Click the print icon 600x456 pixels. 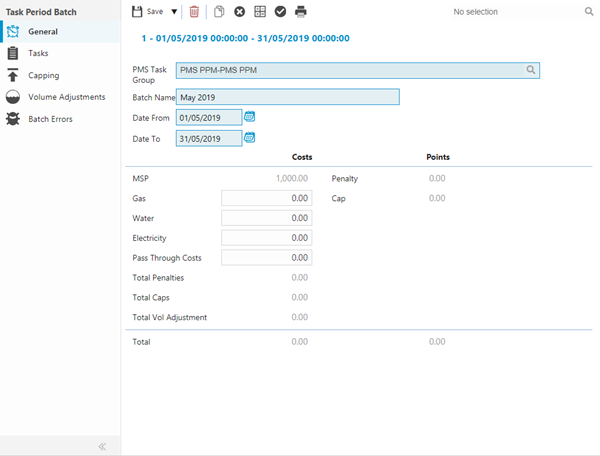click(x=301, y=12)
